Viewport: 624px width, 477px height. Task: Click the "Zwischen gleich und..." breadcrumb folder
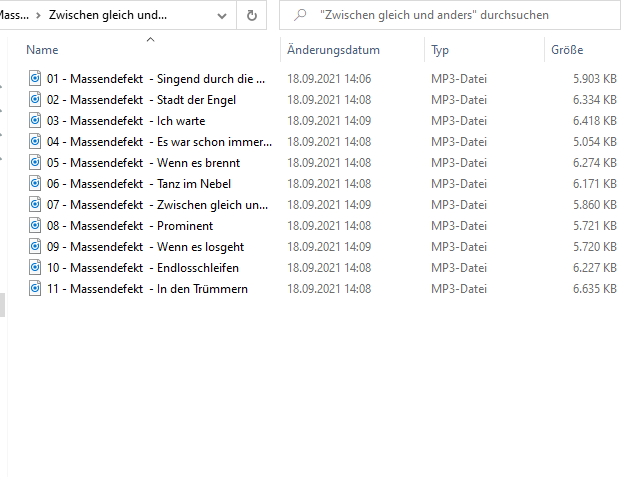coord(108,16)
